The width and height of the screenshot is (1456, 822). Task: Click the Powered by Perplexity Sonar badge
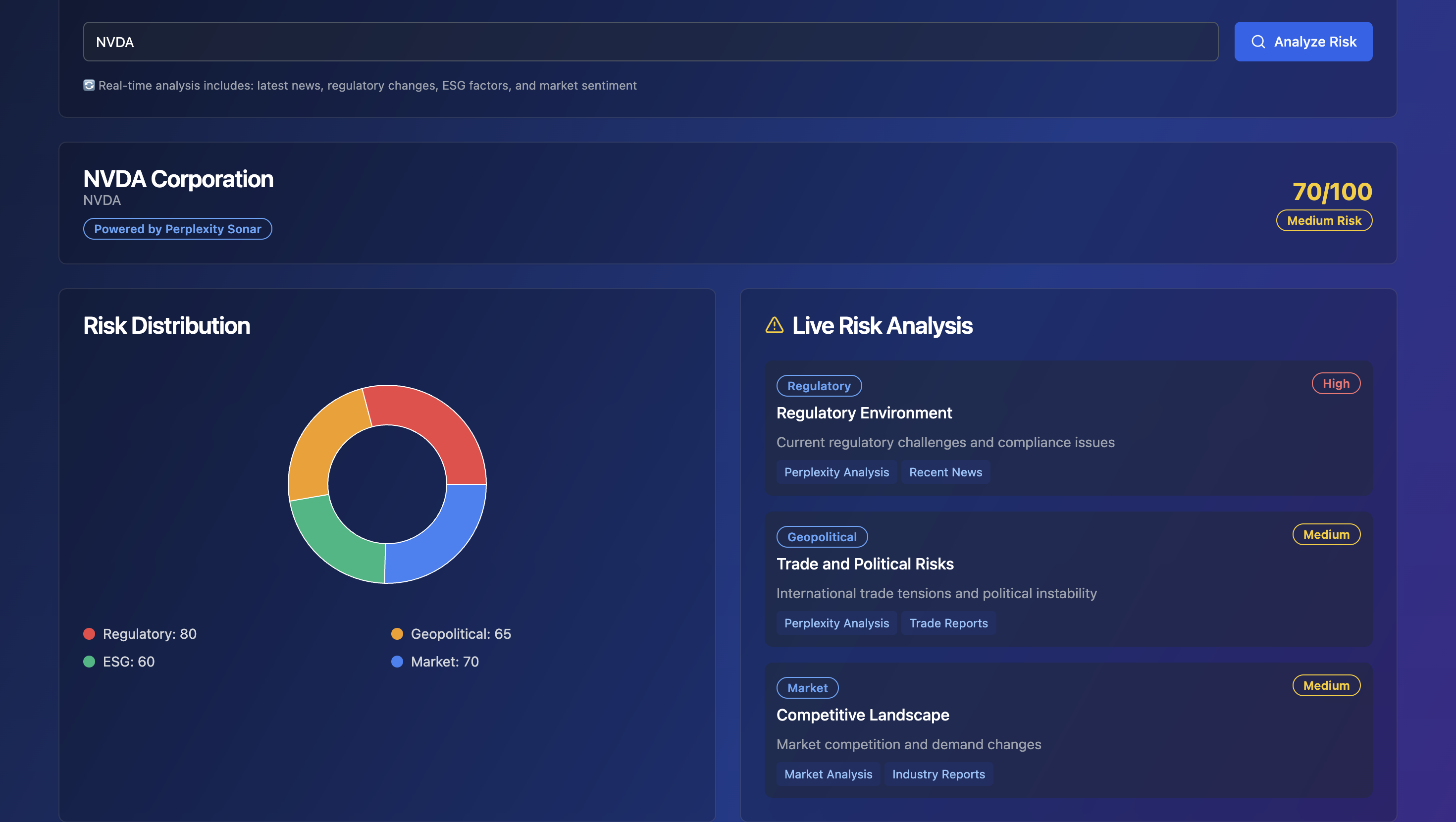coord(177,229)
